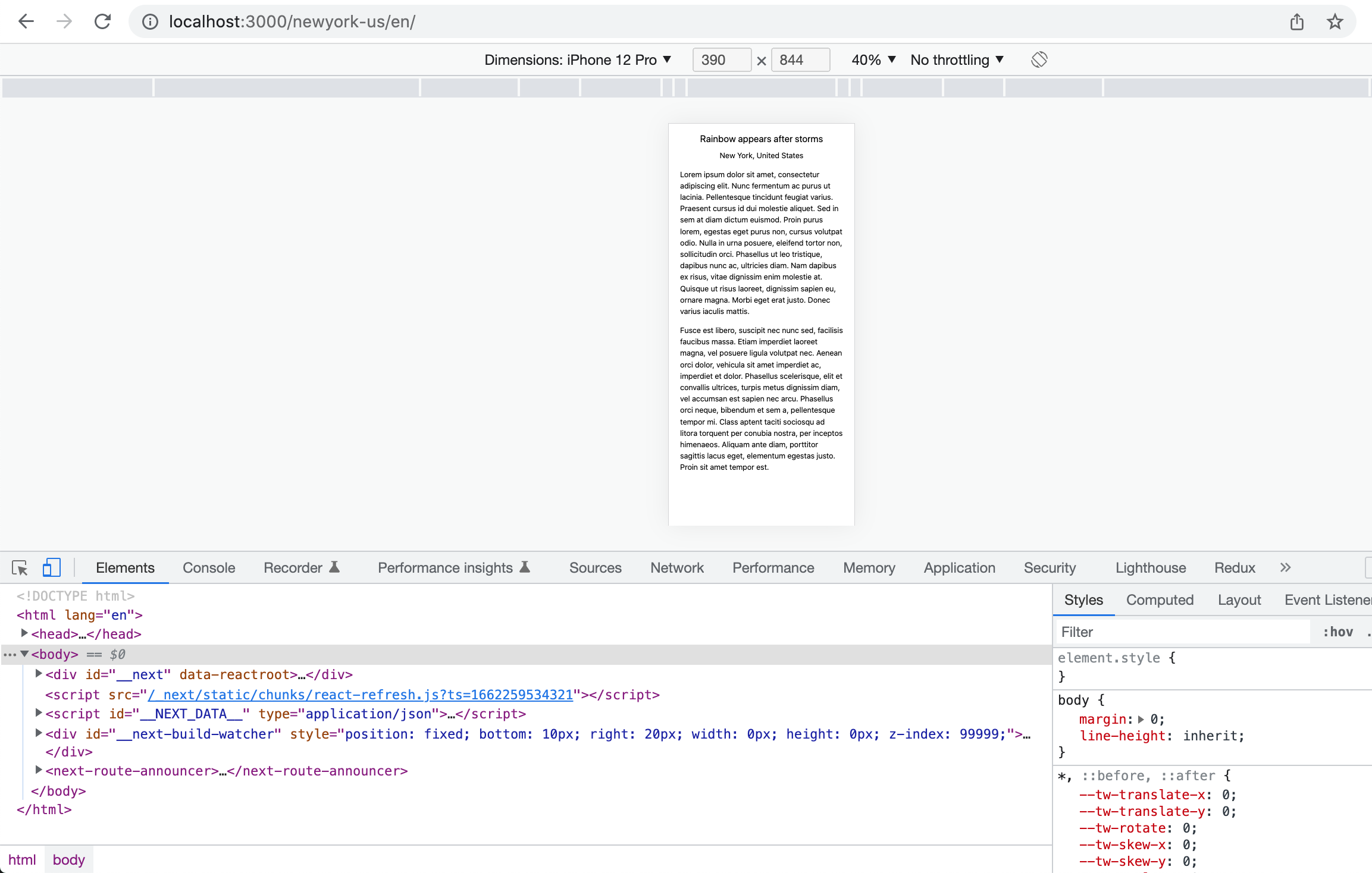
Task: Open the Recorder tab
Action: click(302, 568)
